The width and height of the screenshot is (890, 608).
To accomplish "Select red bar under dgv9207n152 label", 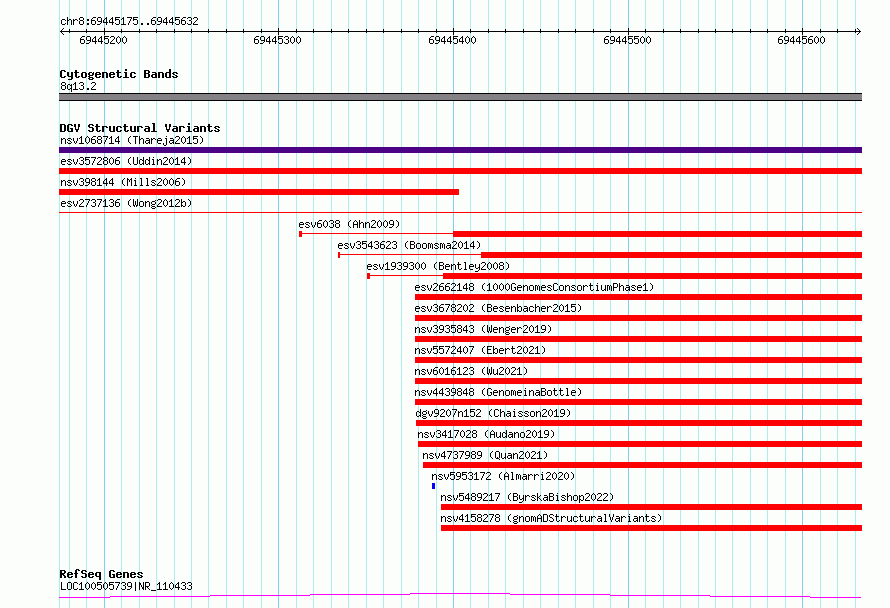I will pyautogui.click(x=639, y=423).
